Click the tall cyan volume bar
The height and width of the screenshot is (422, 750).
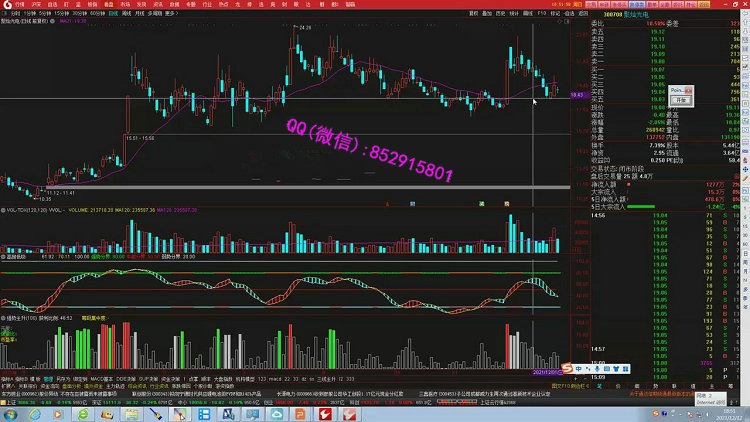[510, 232]
